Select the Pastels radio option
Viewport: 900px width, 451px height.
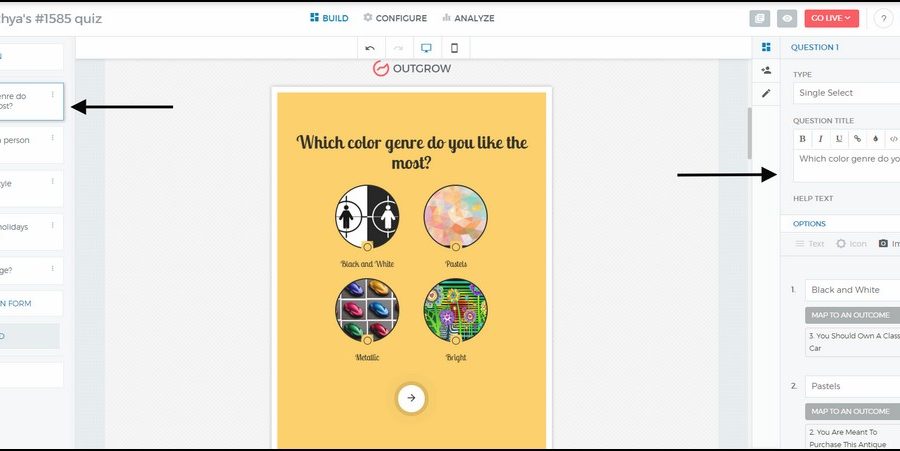pos(456,247)
